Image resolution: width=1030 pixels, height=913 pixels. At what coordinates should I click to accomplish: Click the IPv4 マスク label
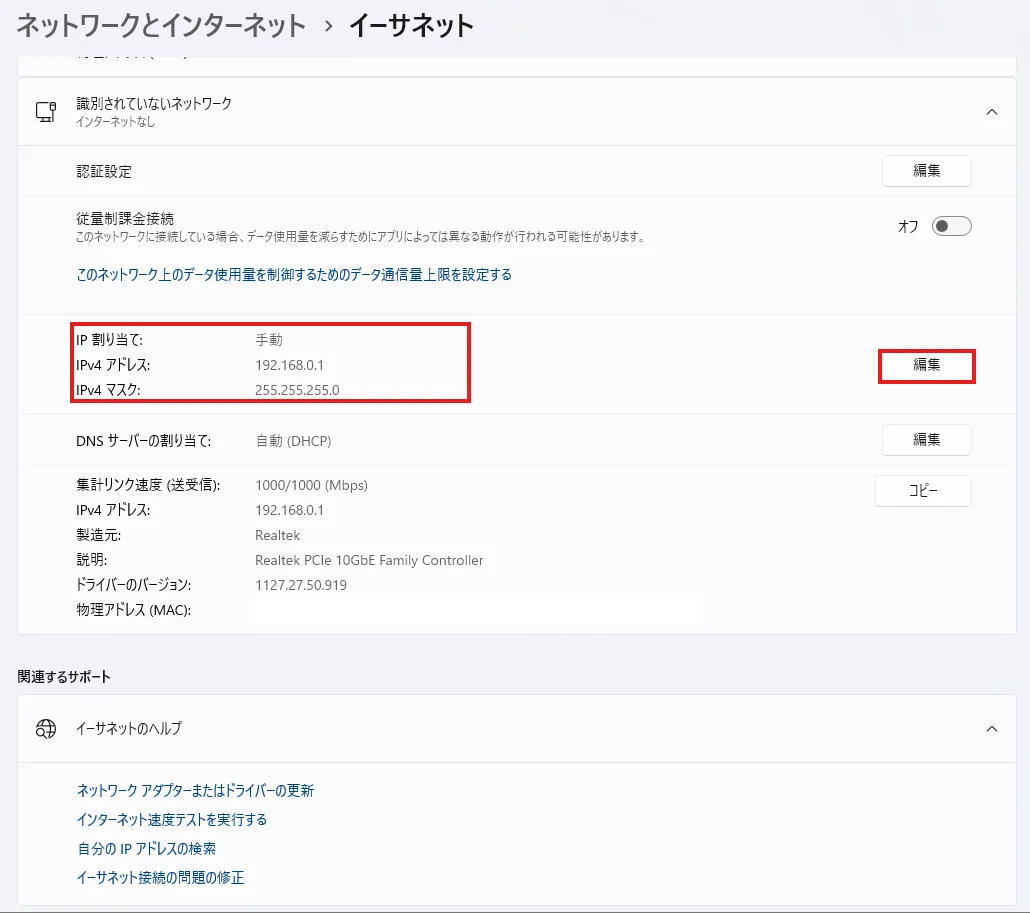(108, 390)
